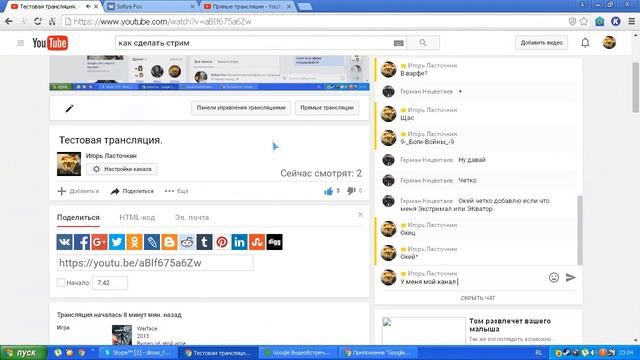
Task: Share on StumbleUpon icon
Action: tap(257, 242)
